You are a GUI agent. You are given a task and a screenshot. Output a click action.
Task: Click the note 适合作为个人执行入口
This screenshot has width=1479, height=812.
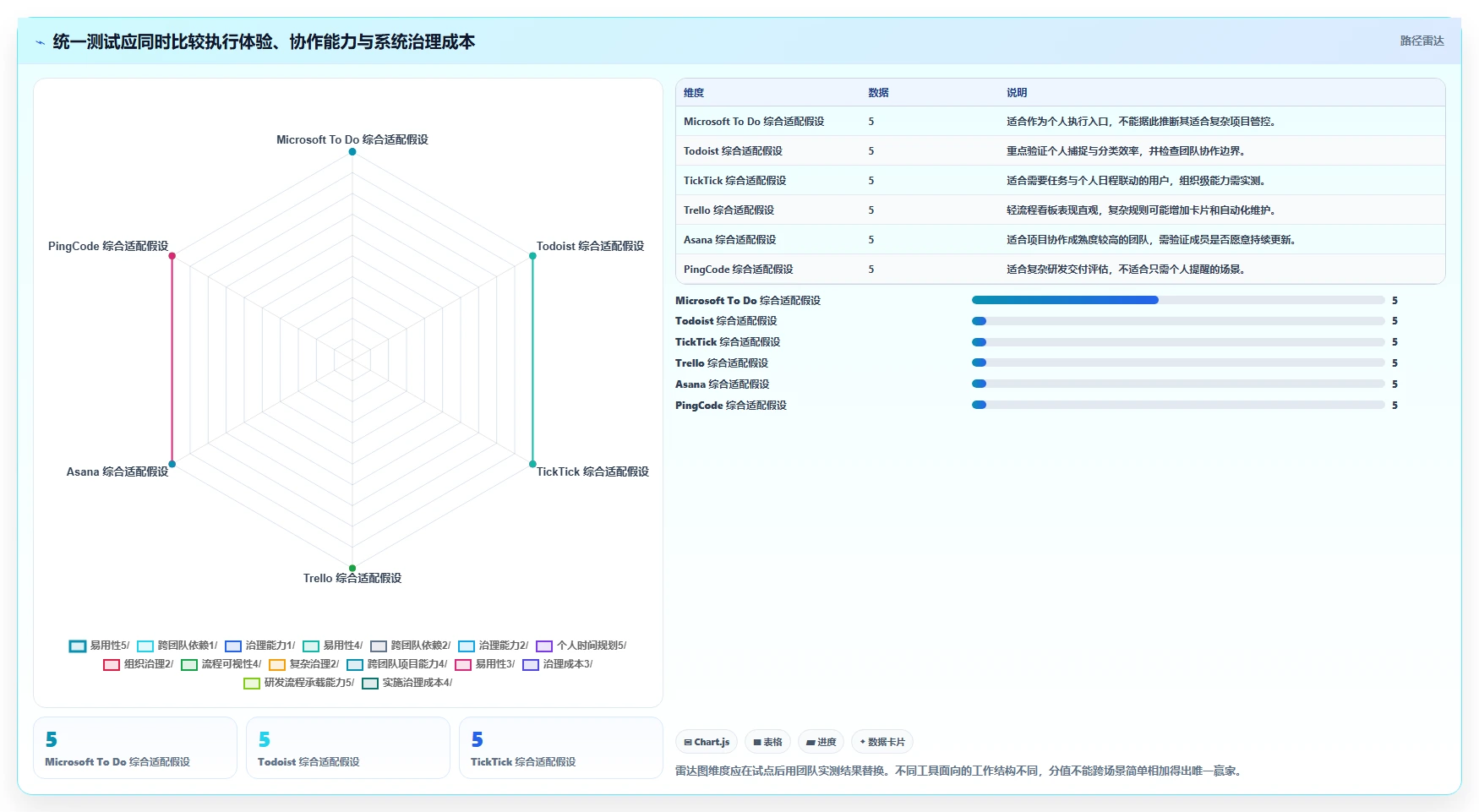1141,122
